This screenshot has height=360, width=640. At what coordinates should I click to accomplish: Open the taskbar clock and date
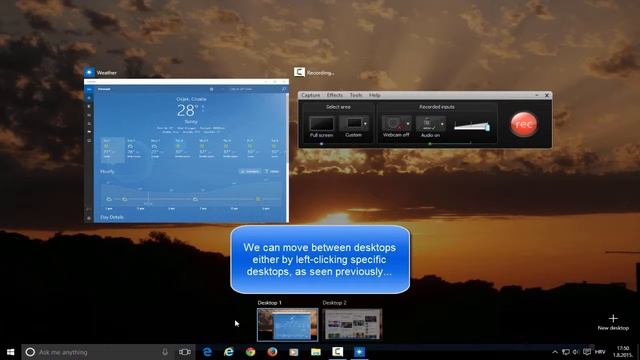point(623,352)
